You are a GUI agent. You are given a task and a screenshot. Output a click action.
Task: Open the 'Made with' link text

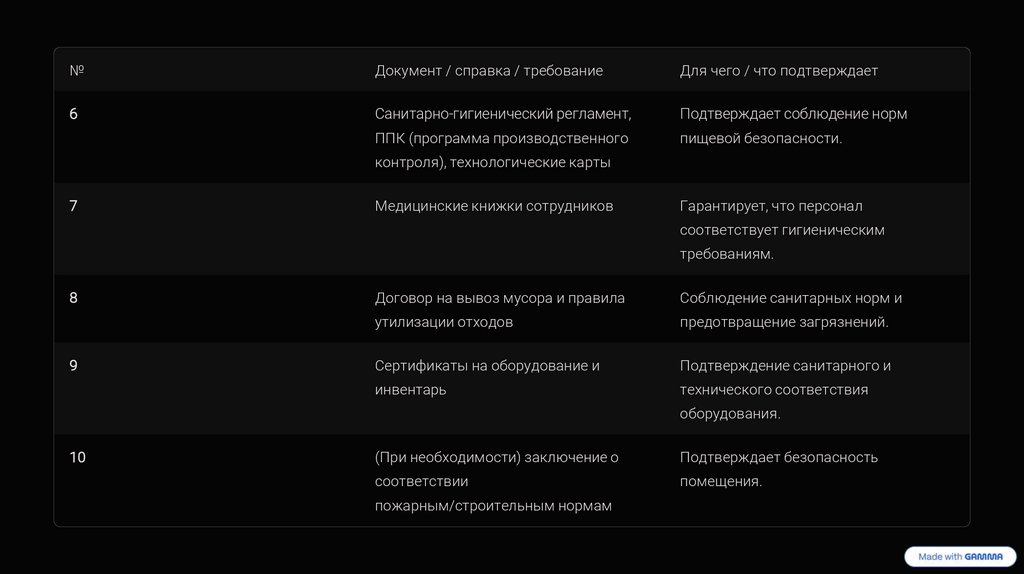point(939,557)
